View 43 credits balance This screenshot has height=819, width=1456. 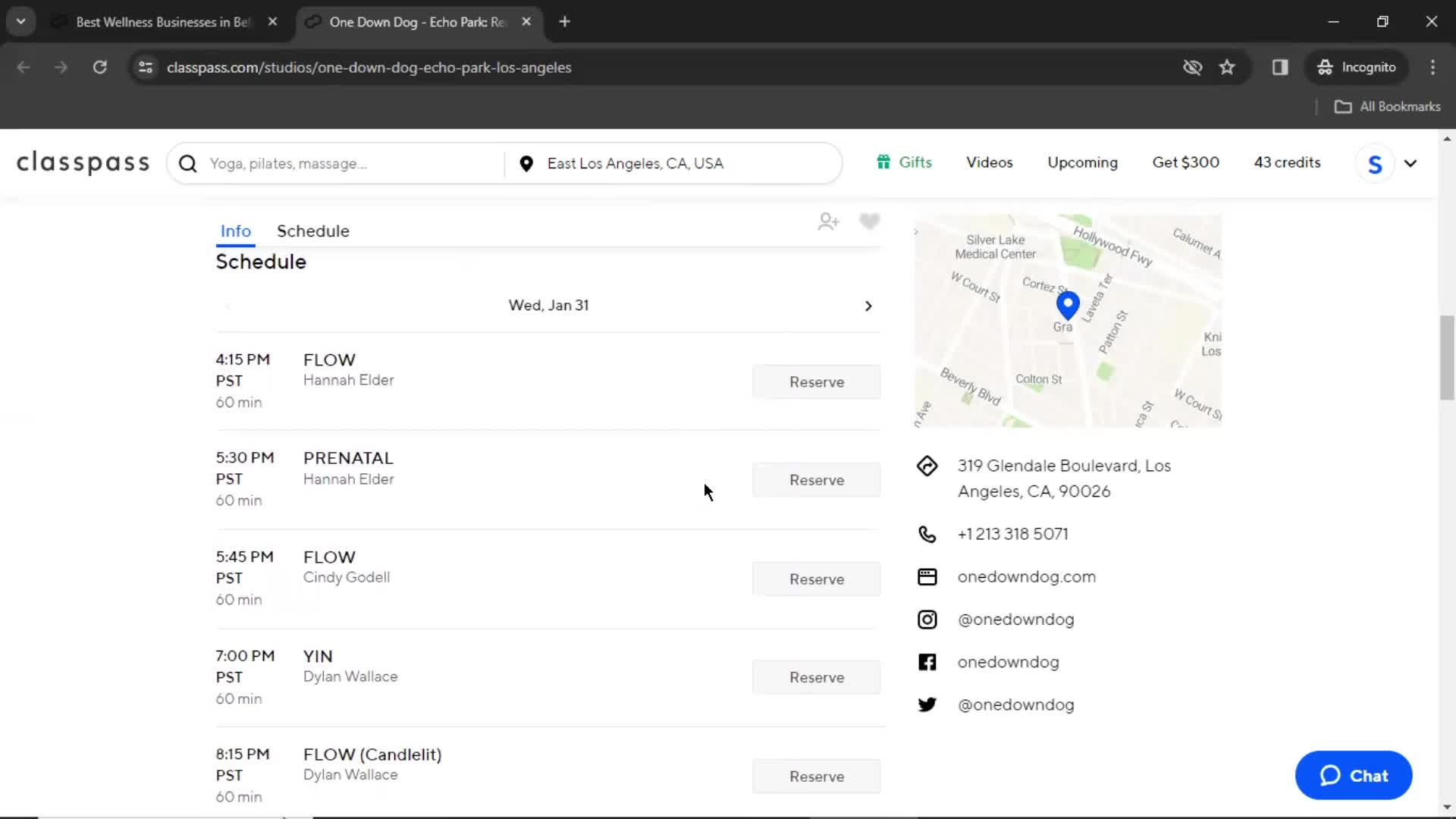coord(1288,162)
